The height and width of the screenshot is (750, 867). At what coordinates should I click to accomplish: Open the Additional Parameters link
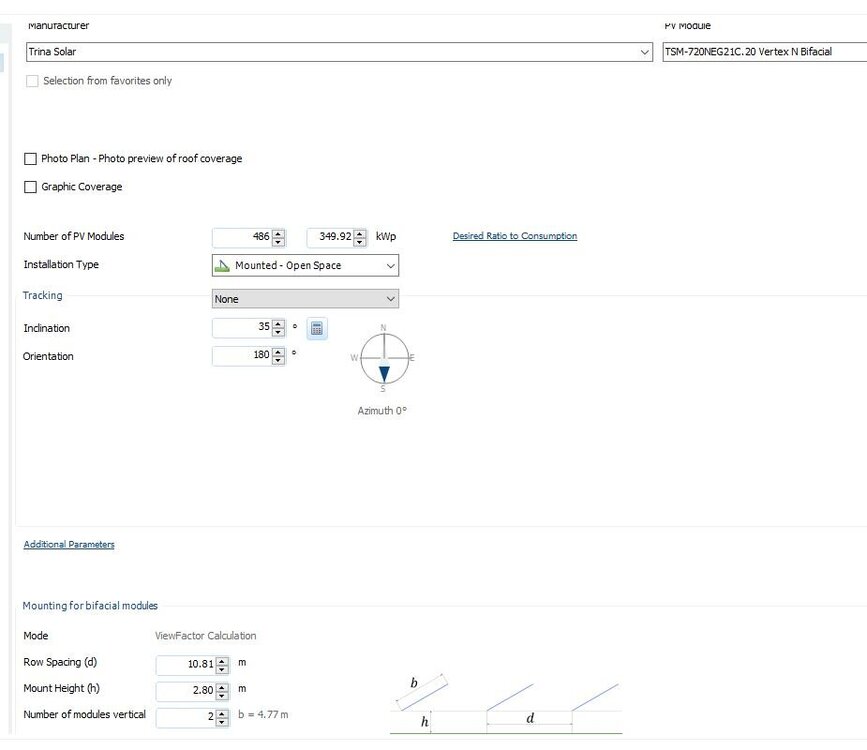(69, 545)
